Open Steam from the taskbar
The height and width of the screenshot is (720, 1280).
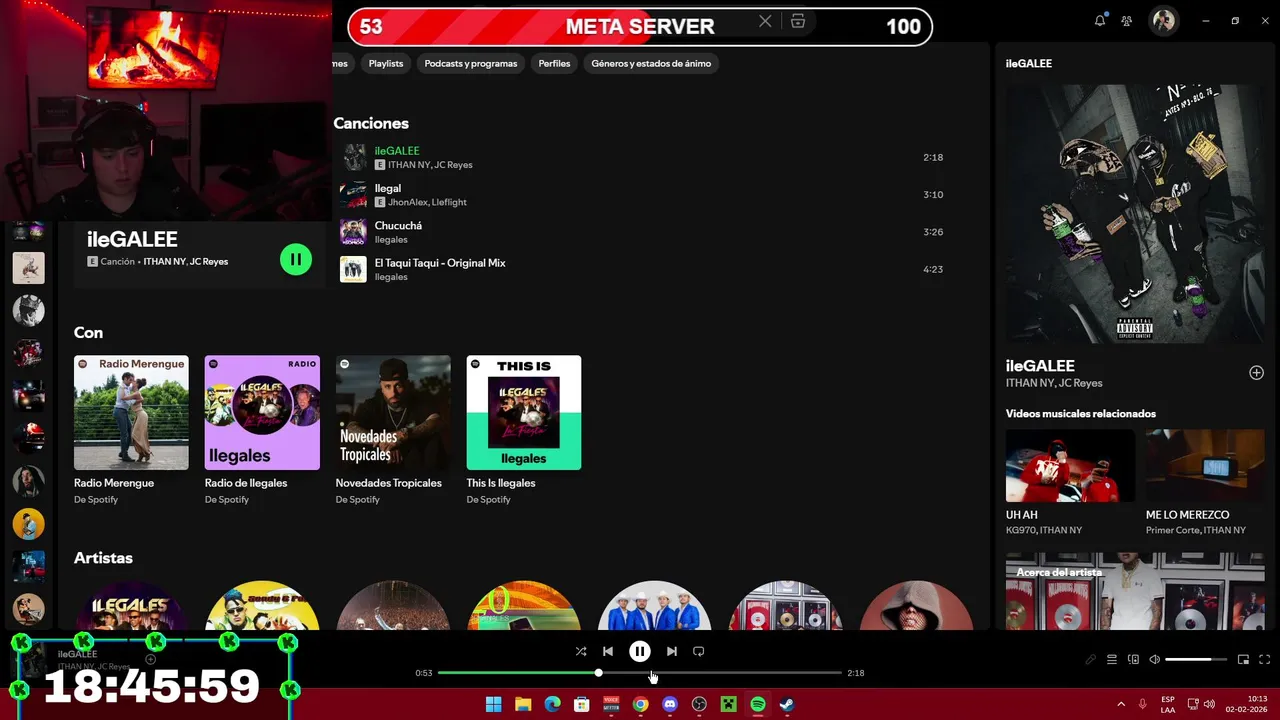tap(787, 704)
